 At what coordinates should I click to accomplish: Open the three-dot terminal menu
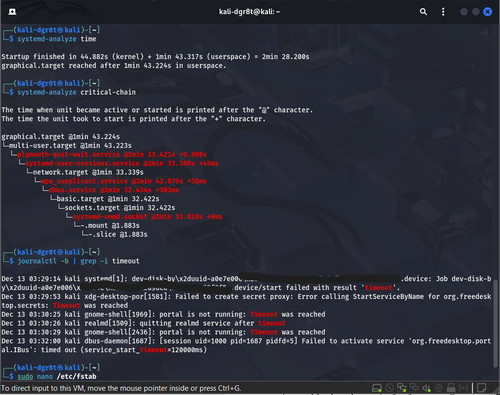click(443, 12)
